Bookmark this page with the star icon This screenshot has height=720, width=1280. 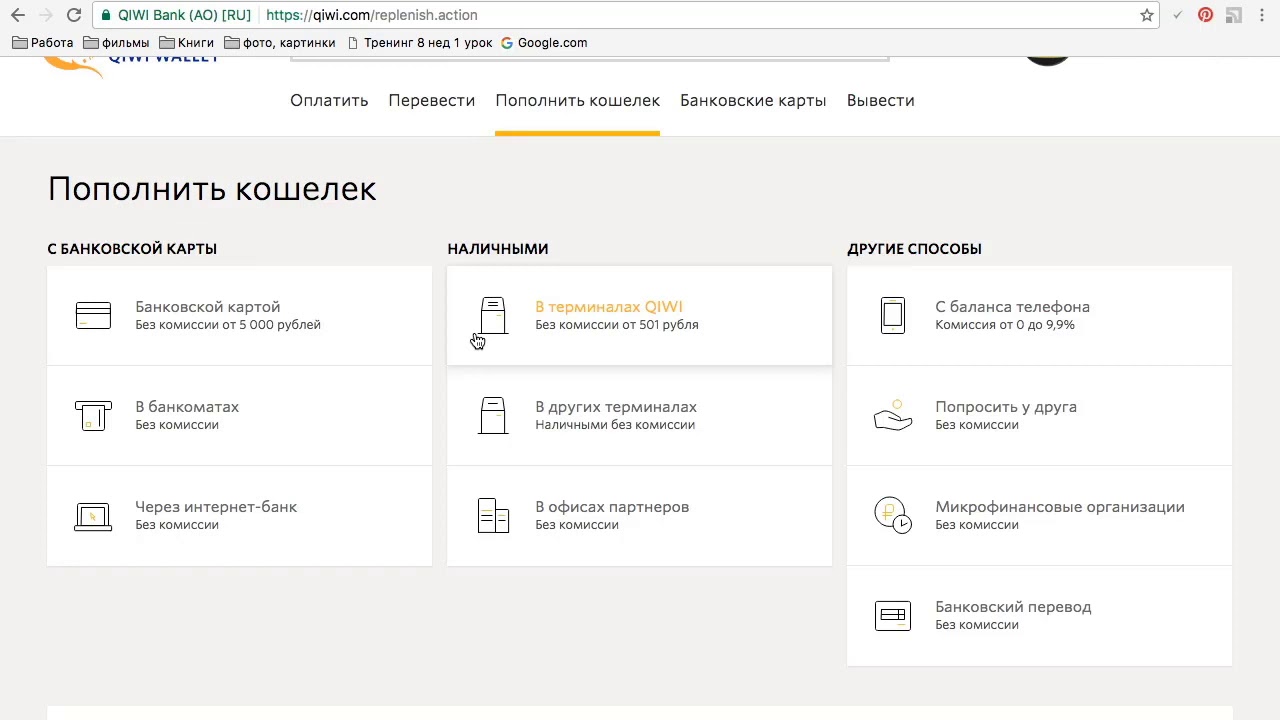[1147, 15]
